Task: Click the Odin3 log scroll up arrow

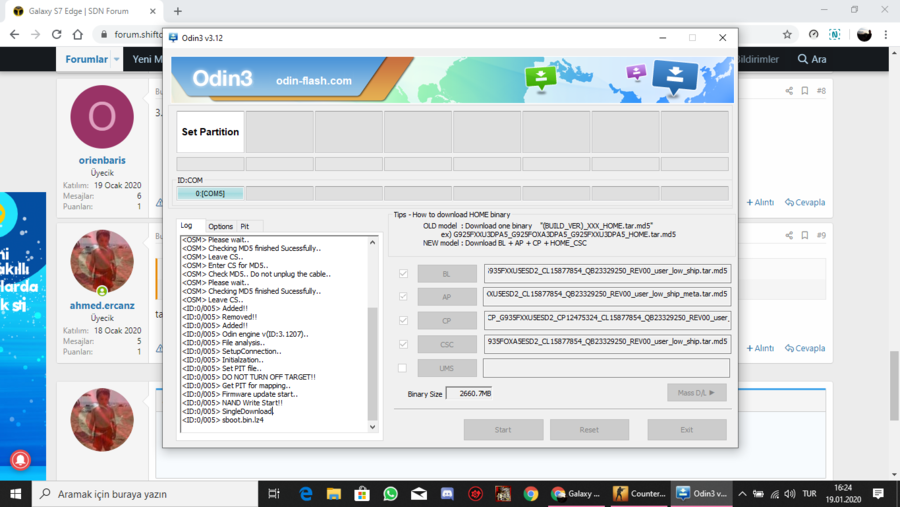Action: [373, 242]
